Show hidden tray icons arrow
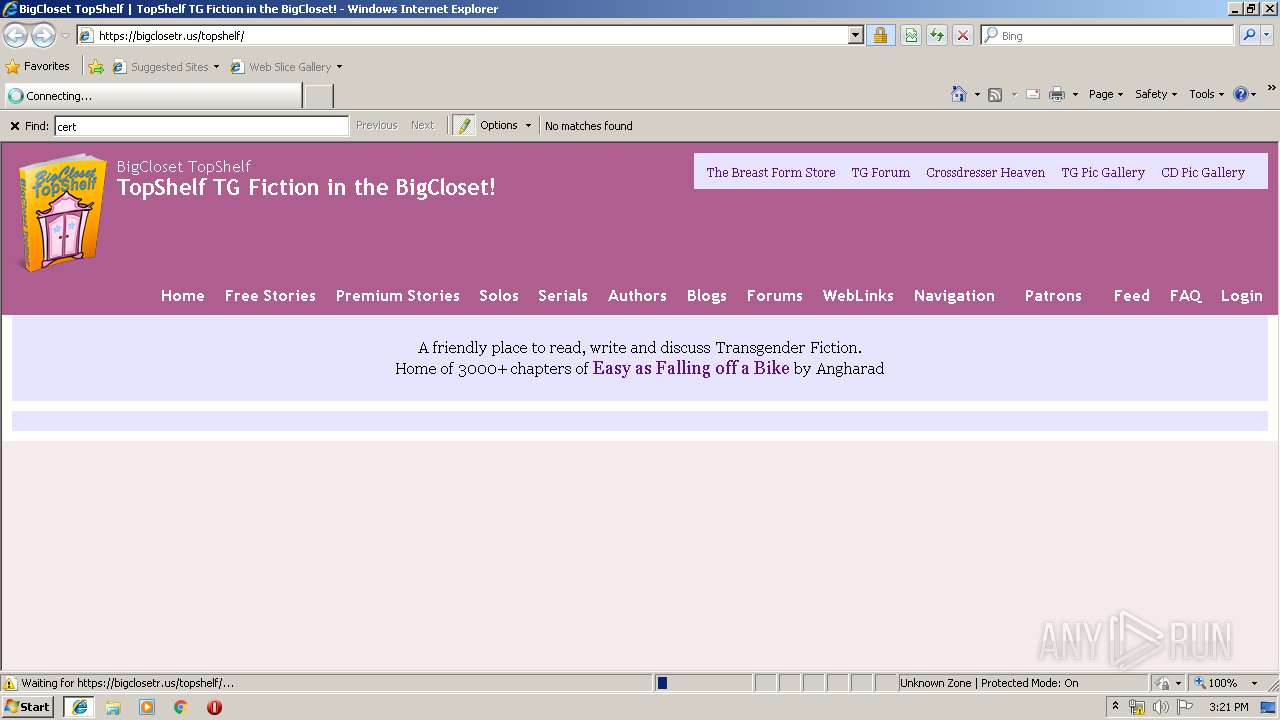The width and height of the screenshot is (1280, 720). point(1116,707)
